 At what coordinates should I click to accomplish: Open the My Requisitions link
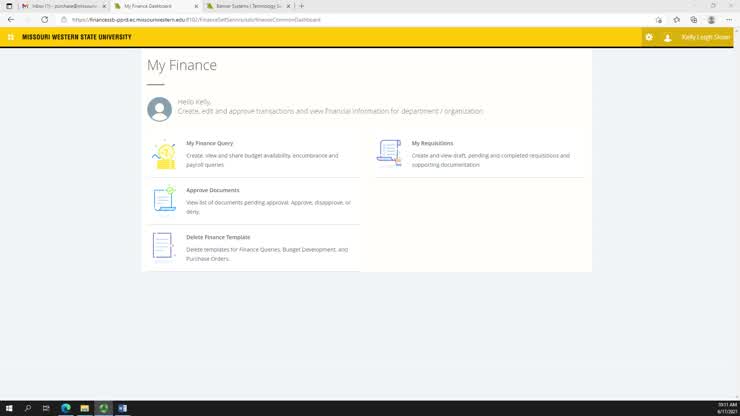tap(432, 143)
